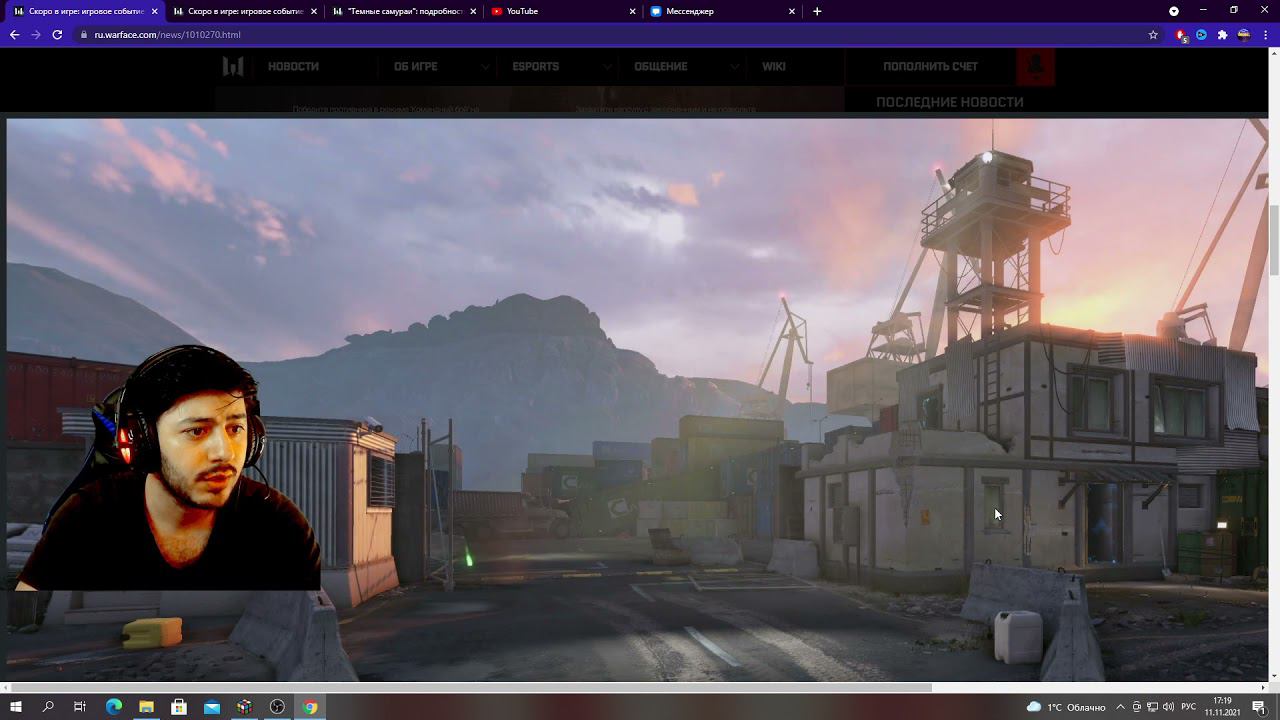The image size is (1280, 720).
Task: Click the red user account icon
Action: [x=1036, y=66]
